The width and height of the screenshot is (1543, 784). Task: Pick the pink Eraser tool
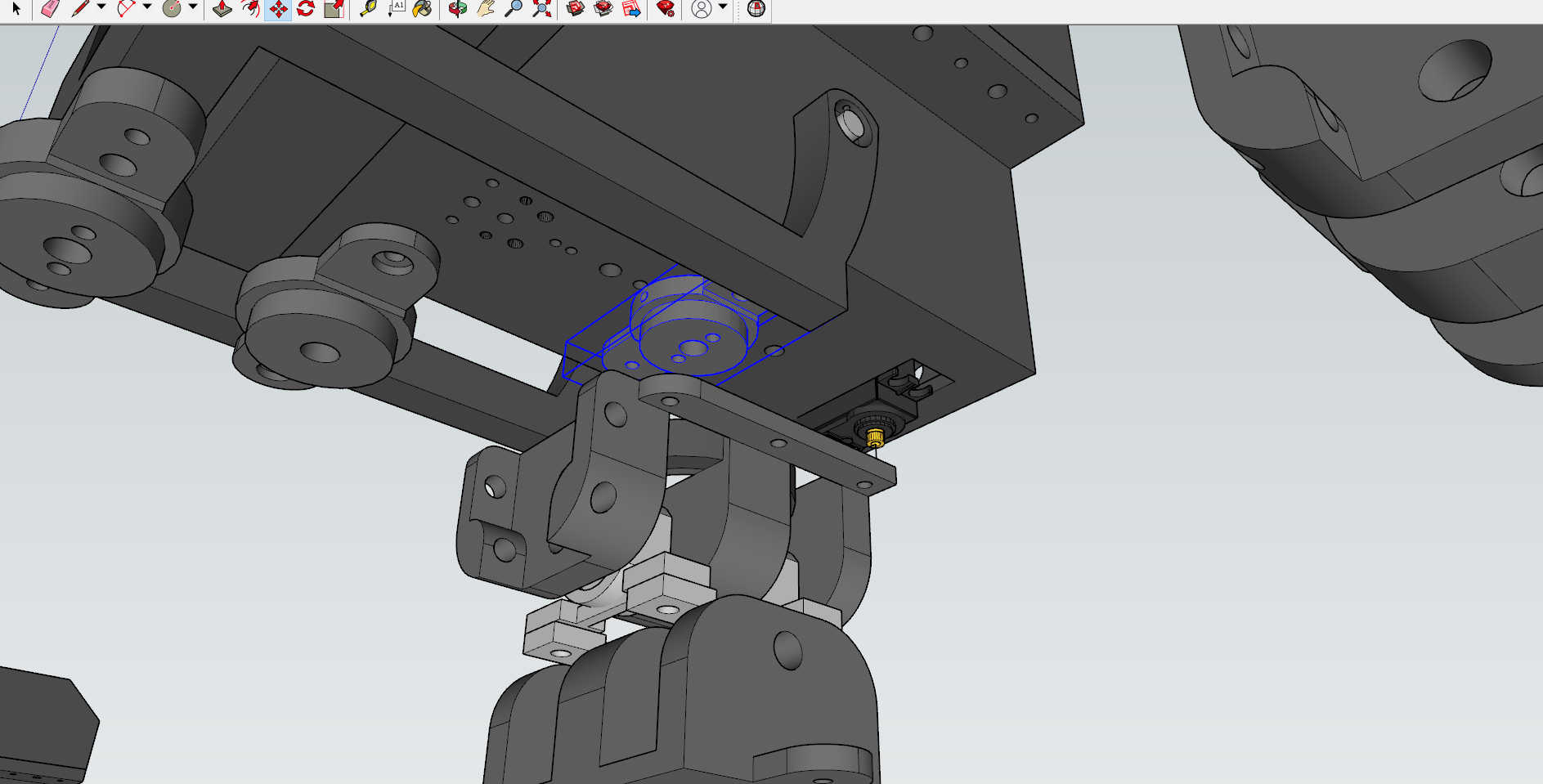click(x=50, y=9)
